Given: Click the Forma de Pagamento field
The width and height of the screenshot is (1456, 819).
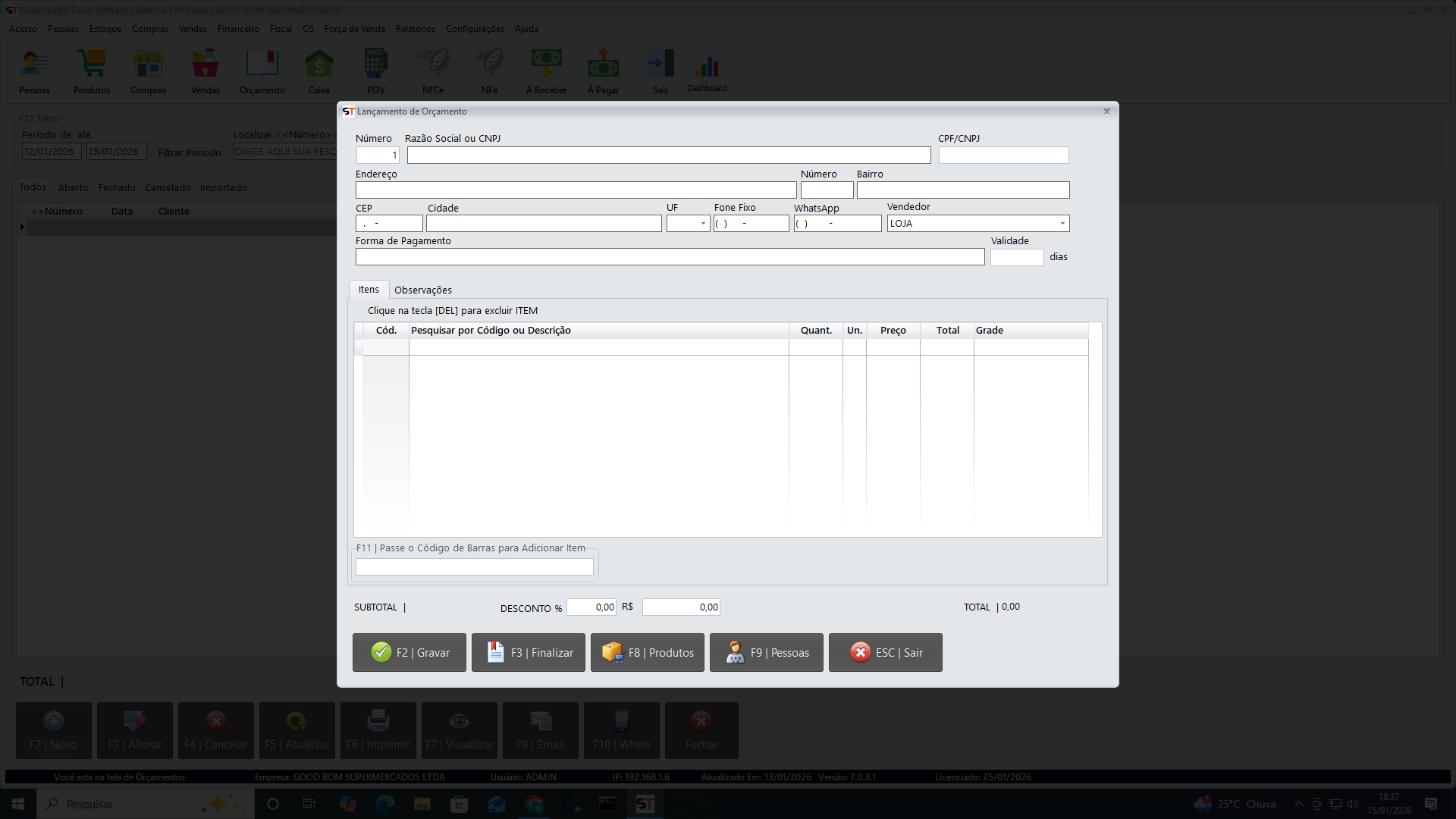Looking at the screenshot, I should coord(670,257).
